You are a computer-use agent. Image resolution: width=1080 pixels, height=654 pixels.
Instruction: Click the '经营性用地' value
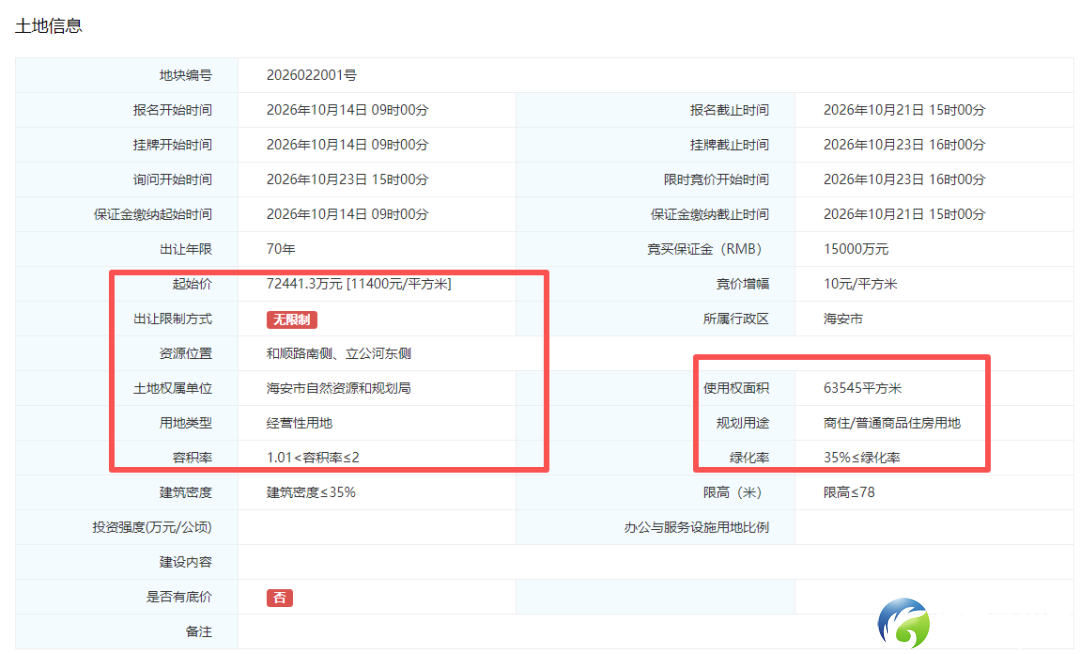pos(300,423)
